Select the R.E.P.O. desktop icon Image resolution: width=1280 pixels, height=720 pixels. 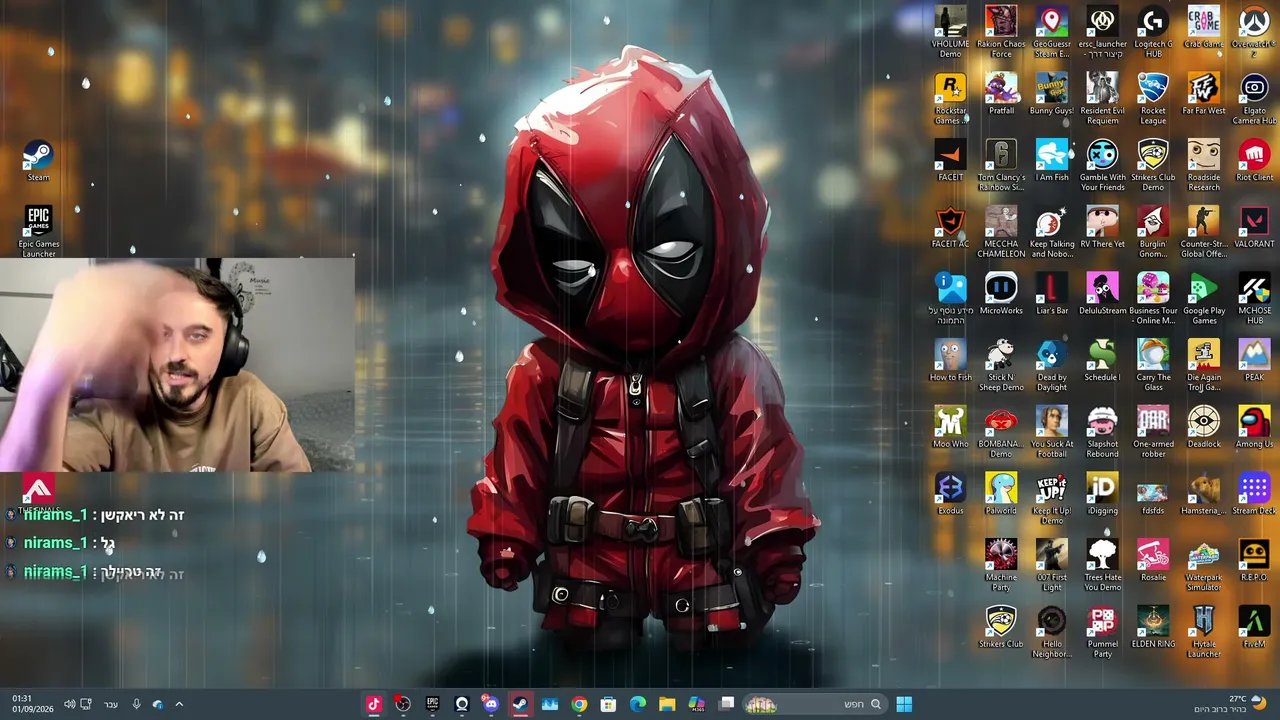point(1254,561)
